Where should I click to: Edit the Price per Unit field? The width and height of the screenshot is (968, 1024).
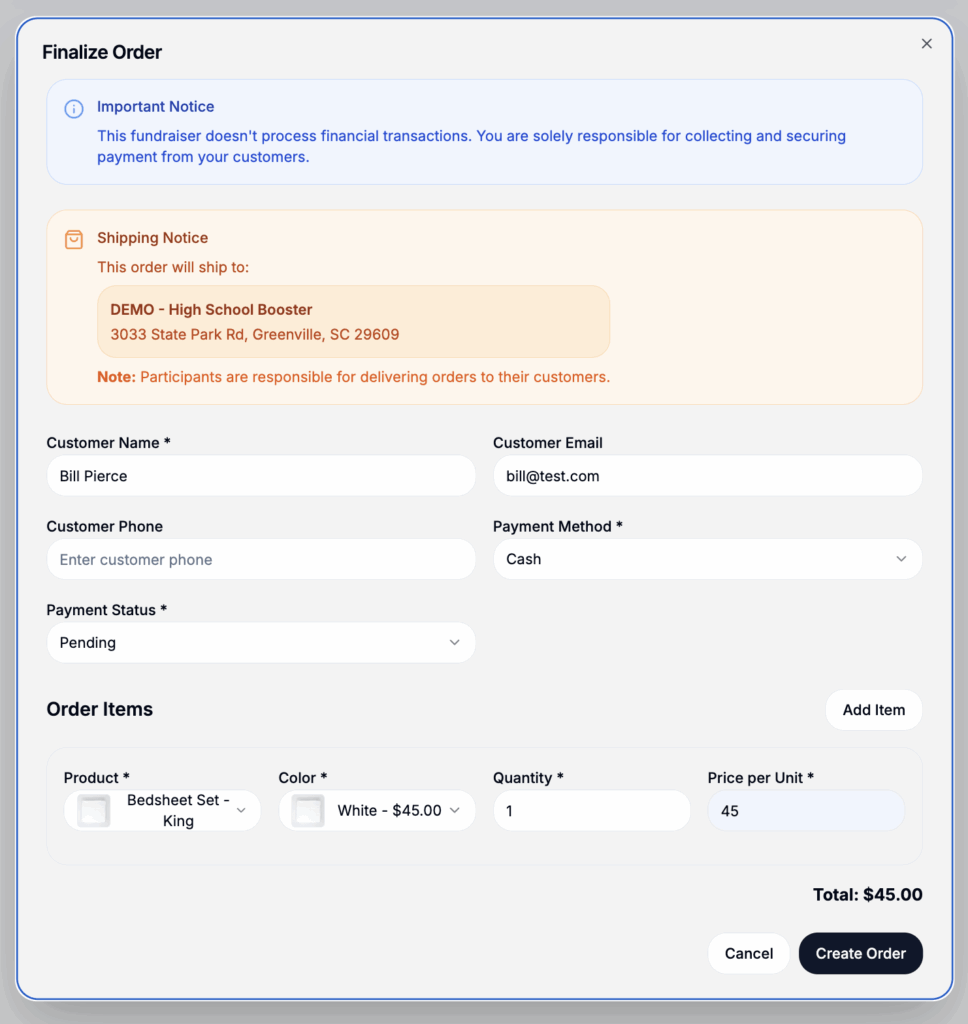[x=805, y=811]
